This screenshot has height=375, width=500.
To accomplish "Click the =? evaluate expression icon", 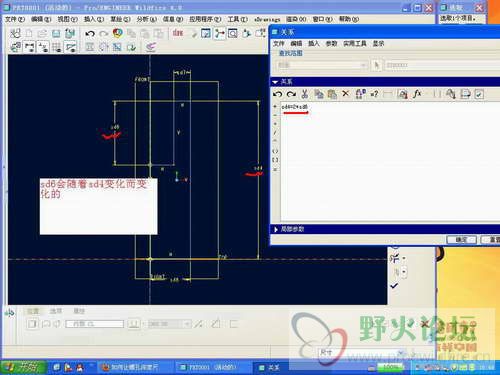I will click(x=374, y=94).
